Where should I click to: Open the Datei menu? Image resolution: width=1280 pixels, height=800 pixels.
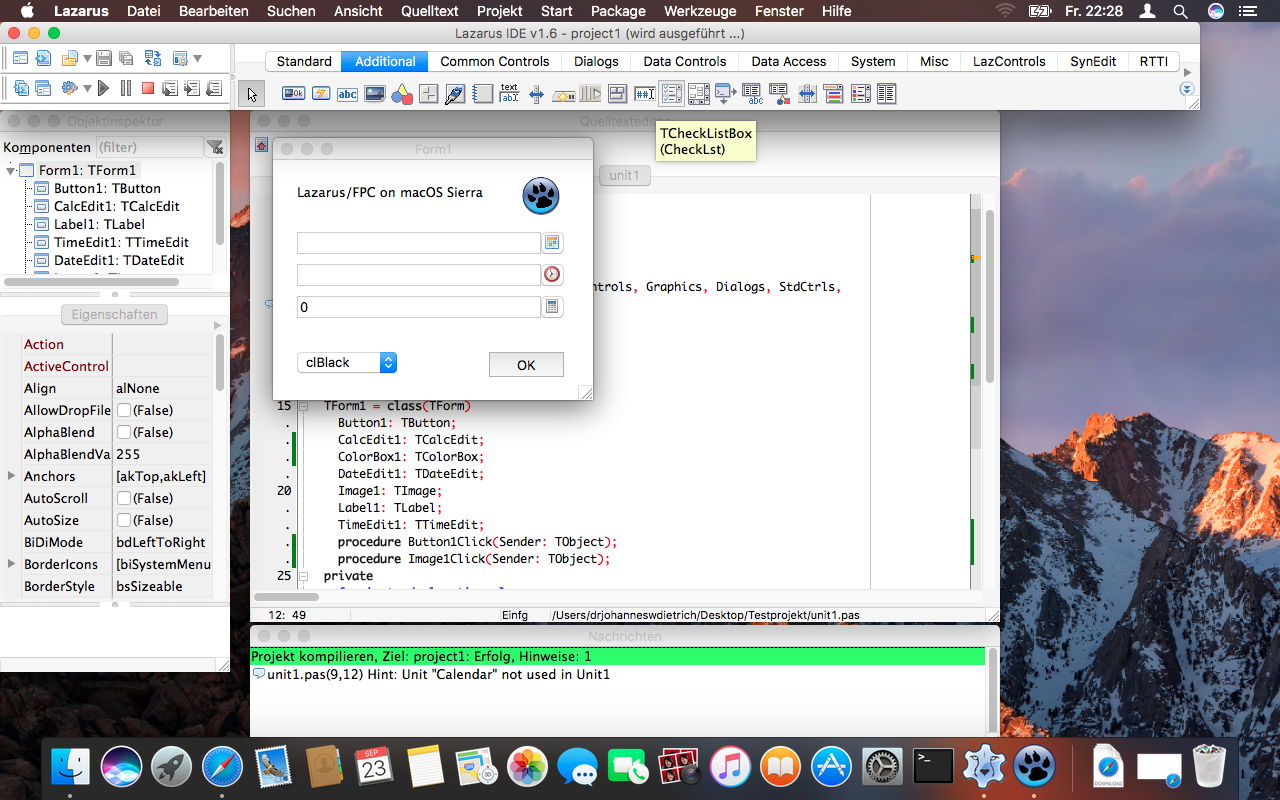coord(144,11)
